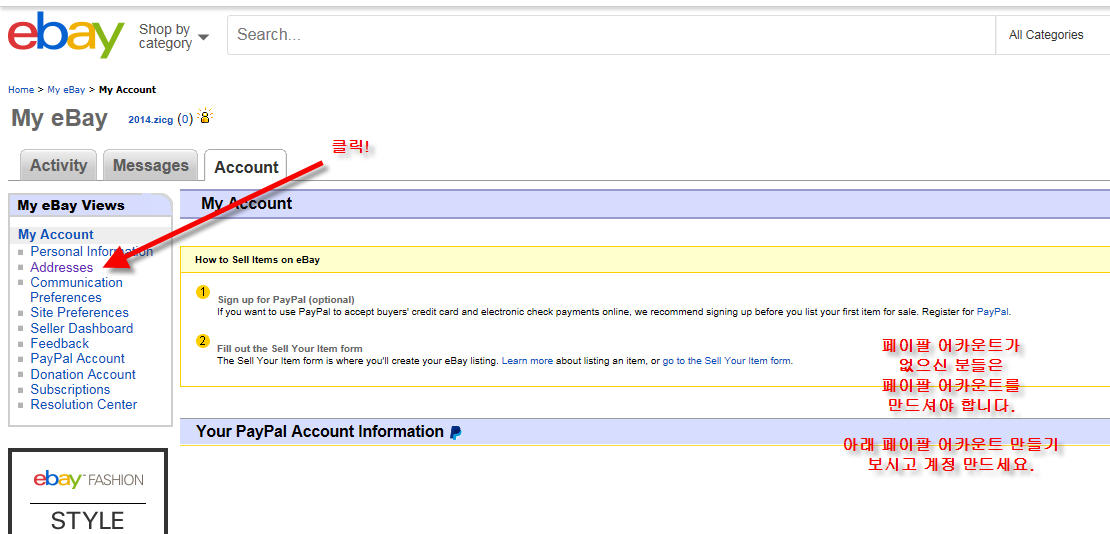Screen dimensions: 1110x534
Task: Click the eBay logo
Action: click(x=65, y=35)
